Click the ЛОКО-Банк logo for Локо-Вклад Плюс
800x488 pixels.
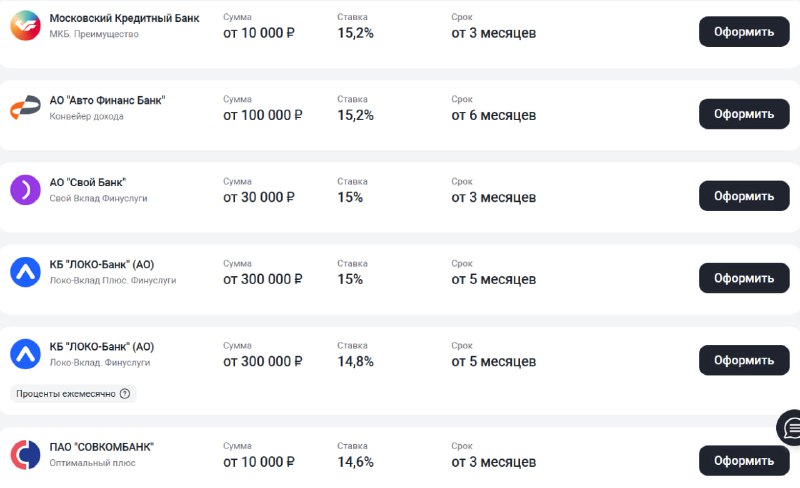(25, 272)
